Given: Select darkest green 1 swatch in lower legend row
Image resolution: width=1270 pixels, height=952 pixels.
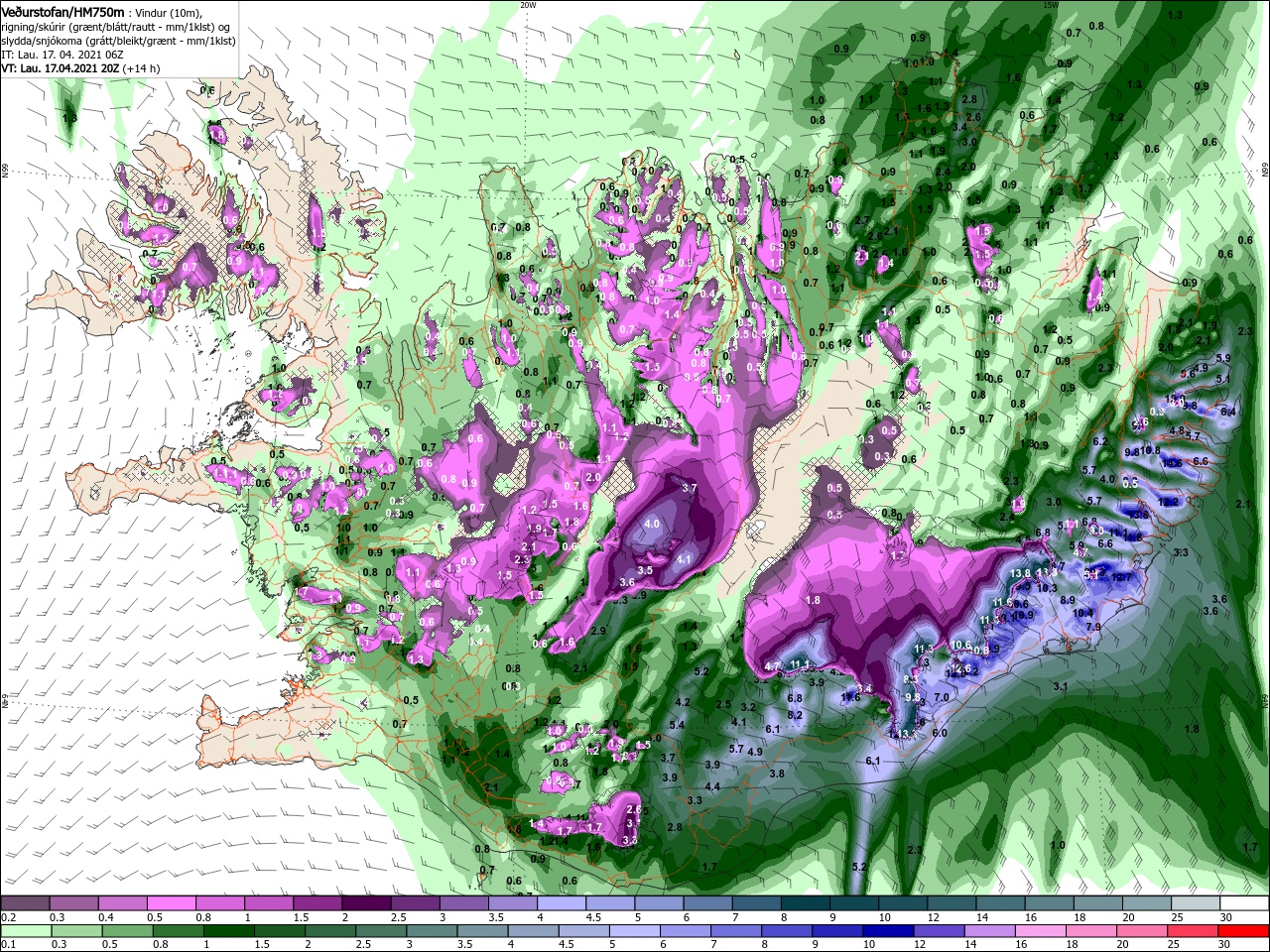Looking at the screenshot, I should (x=228, y=931).
